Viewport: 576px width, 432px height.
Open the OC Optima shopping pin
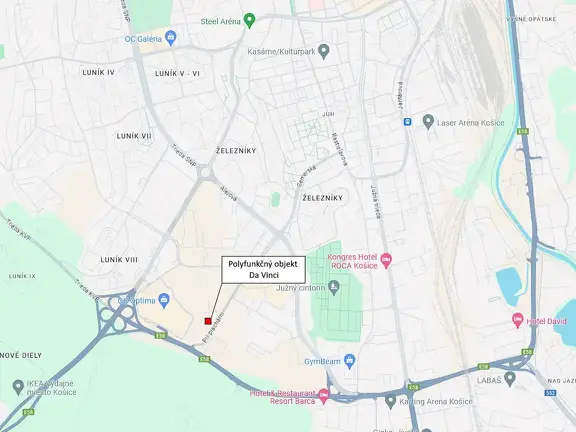tap(164, 300)
